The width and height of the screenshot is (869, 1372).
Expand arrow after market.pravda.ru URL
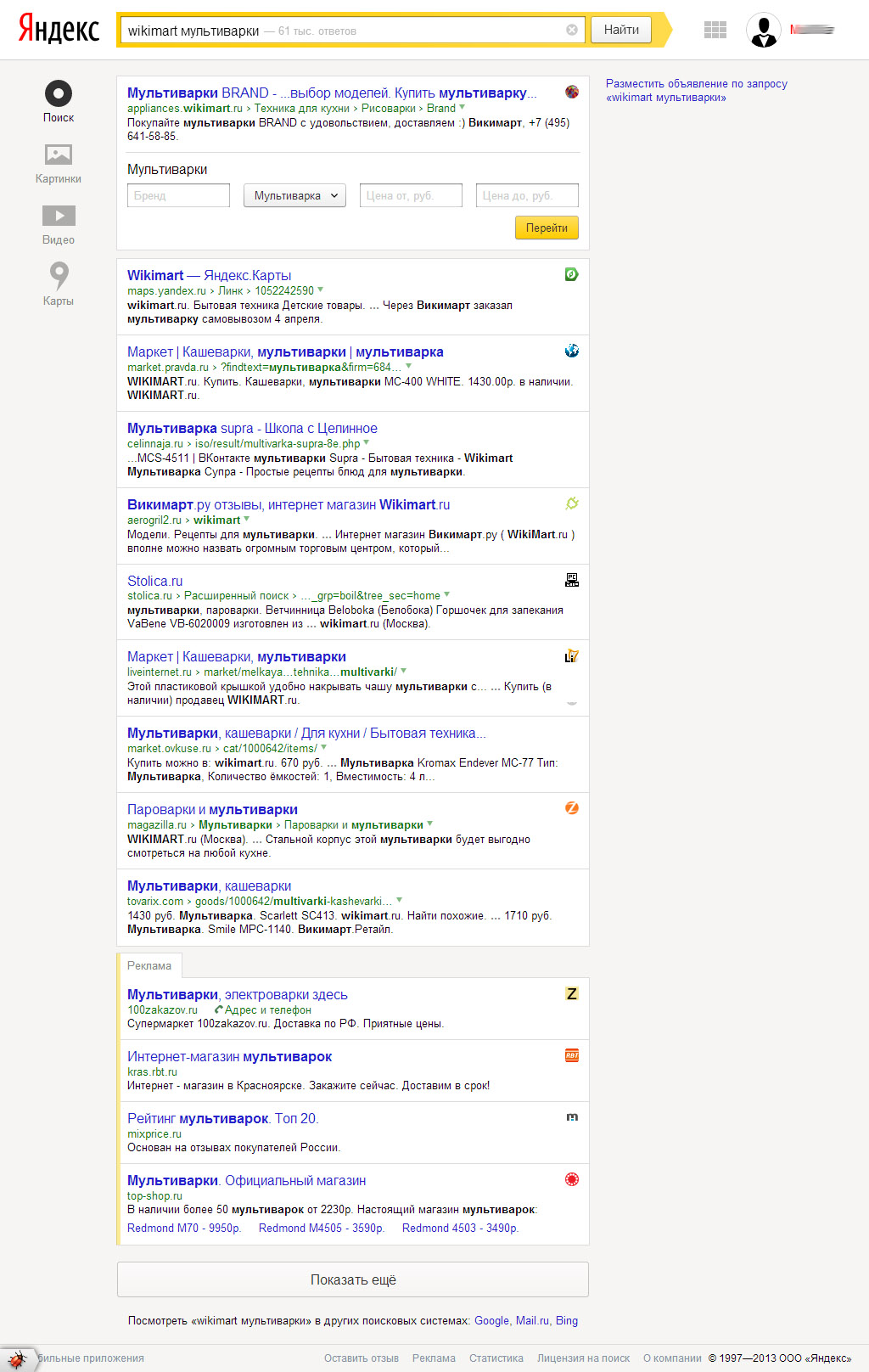[409, 367]
